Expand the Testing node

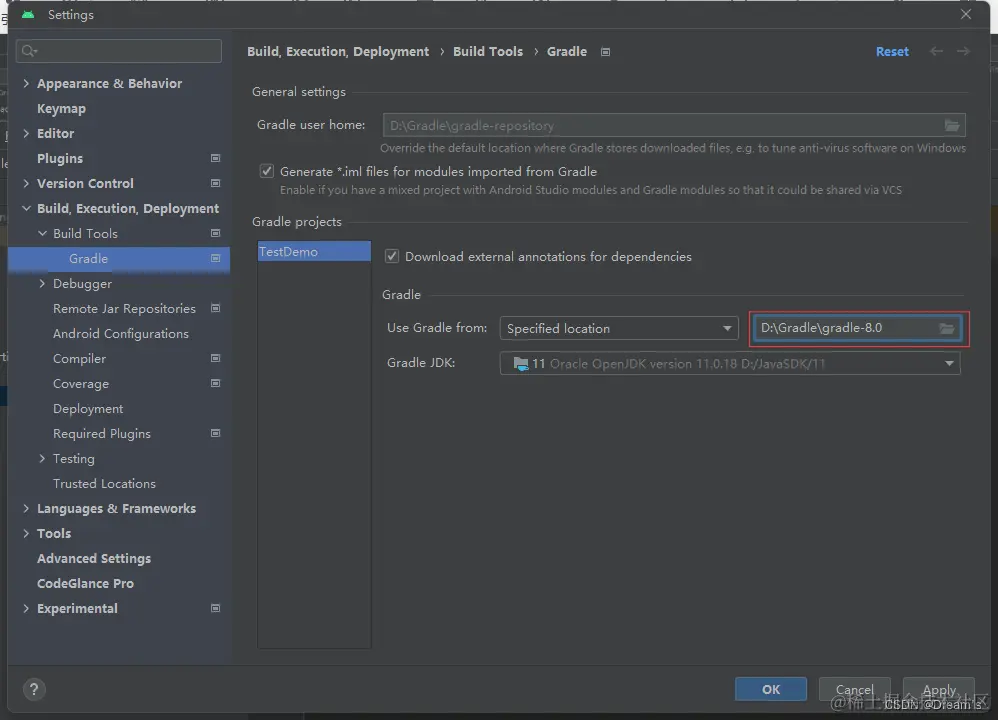[42, 458]
